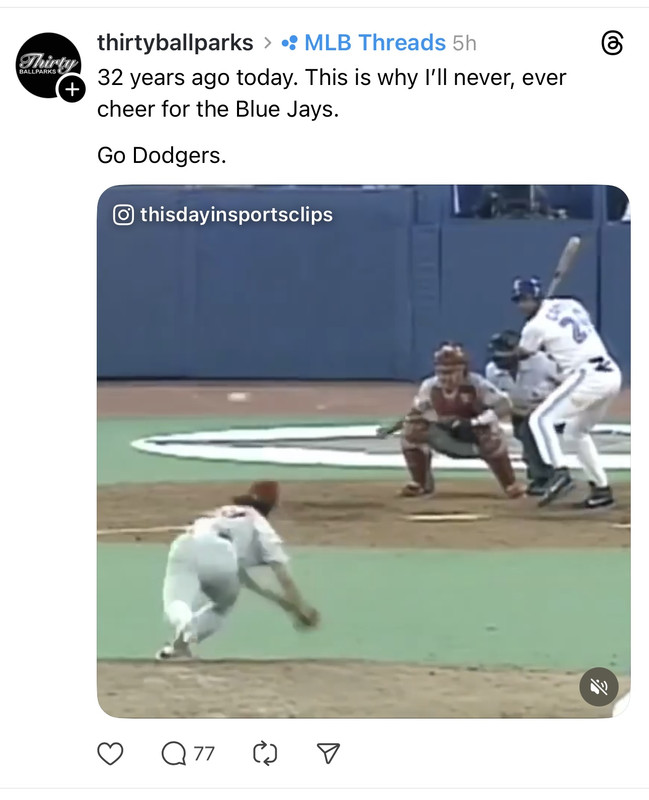Open the baseball video clip
Image resolution: width=649 pixels, height=800 pixels.
[x=363, y=451]
